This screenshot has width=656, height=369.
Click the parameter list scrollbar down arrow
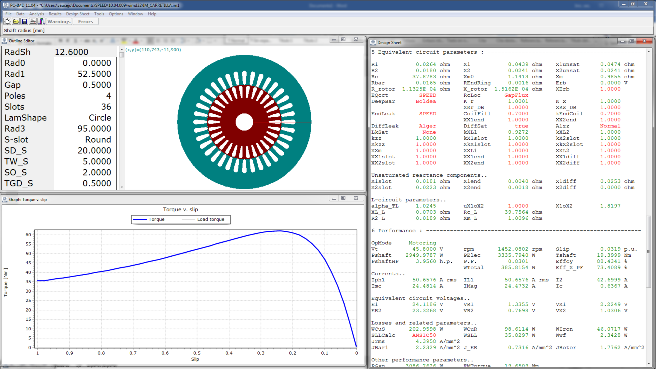122,187
